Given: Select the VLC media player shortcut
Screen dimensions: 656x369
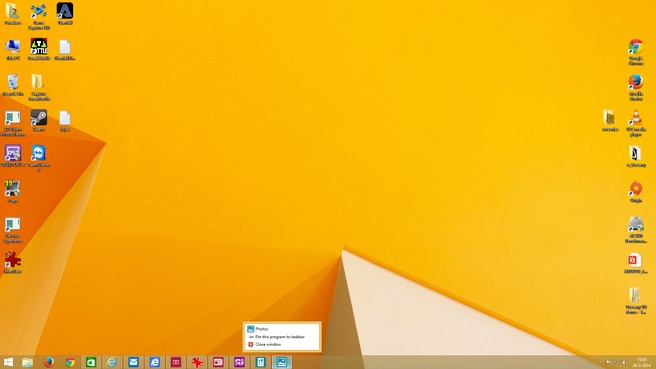Looking at the screenshot, I should 636,123.
